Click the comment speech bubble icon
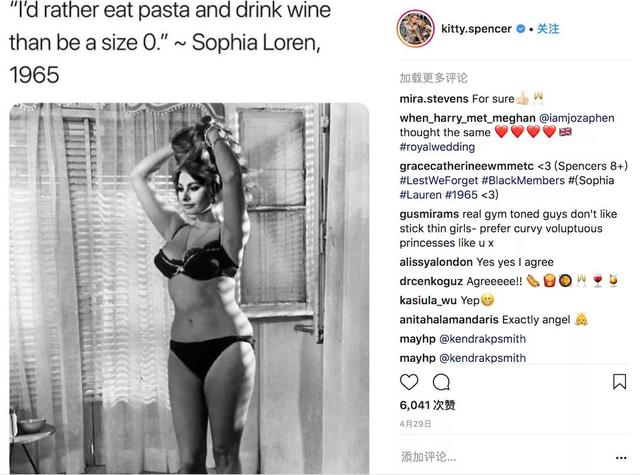The height and width of the screenshot is (475, 640). coord(441,382)
